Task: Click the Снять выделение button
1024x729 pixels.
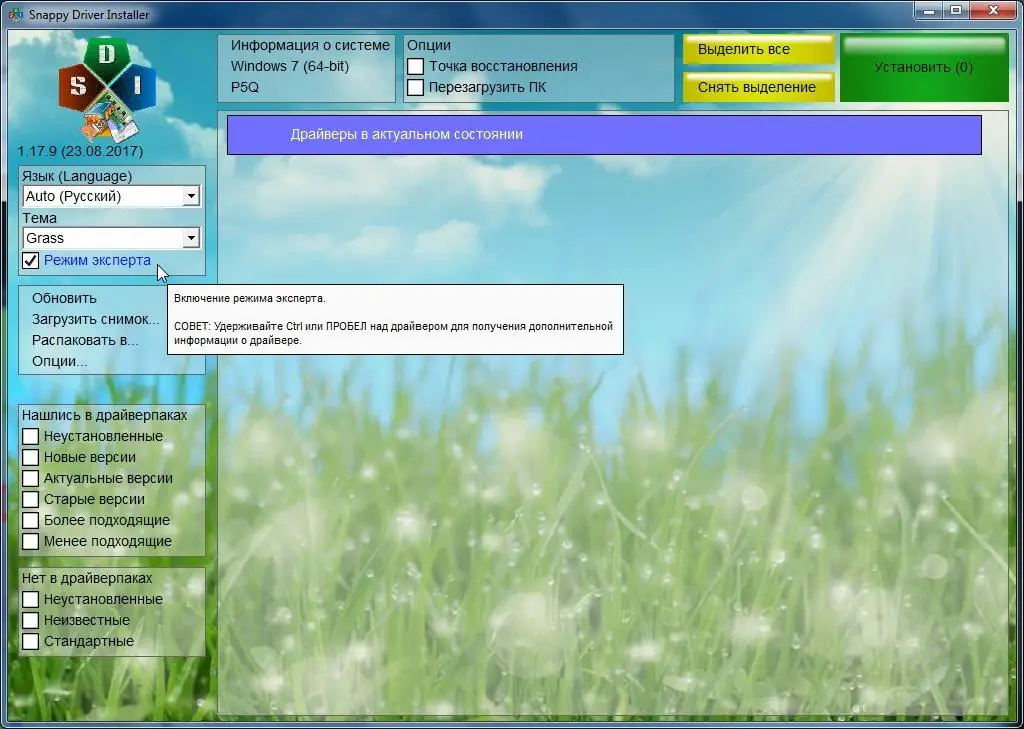Action: pos(757,87)
